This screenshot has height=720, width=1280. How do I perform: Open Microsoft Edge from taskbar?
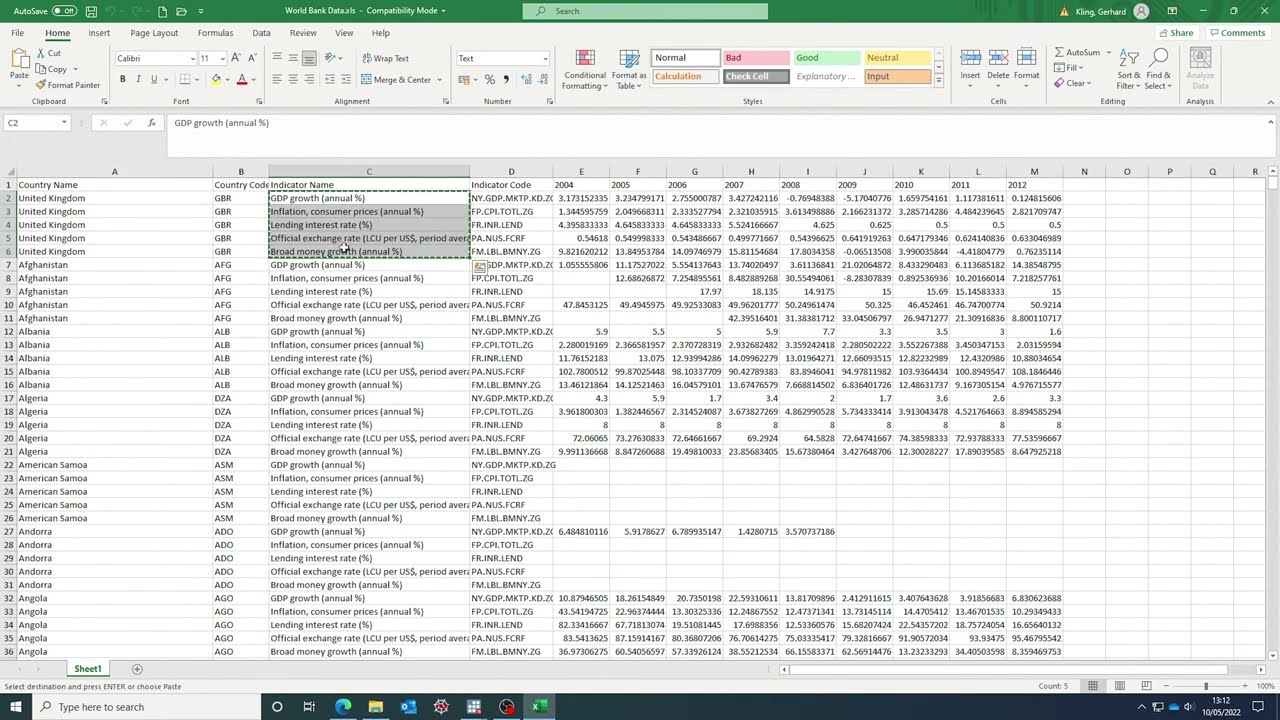coord(343,707)
